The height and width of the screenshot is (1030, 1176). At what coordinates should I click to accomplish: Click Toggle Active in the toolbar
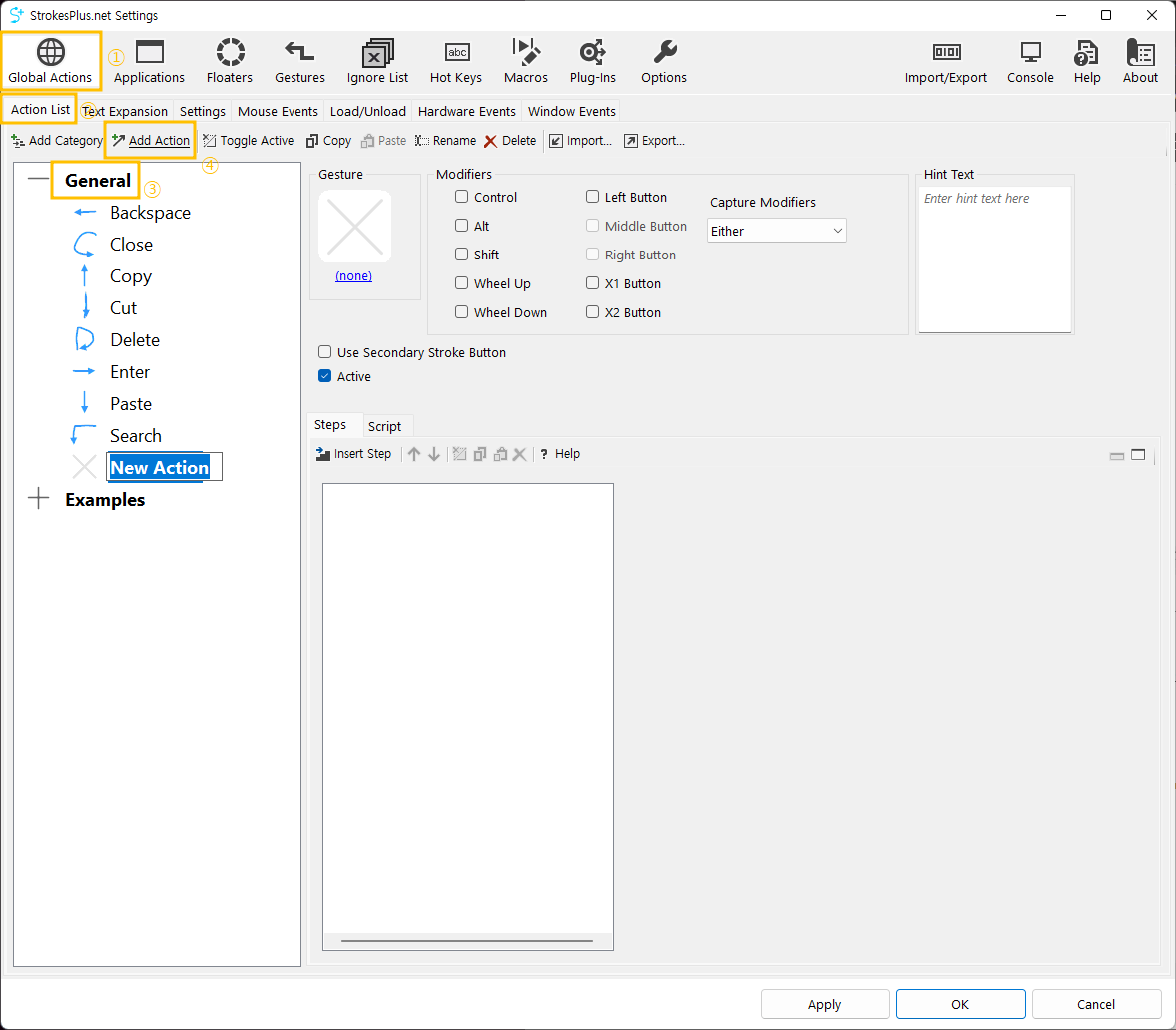point(249,140)
